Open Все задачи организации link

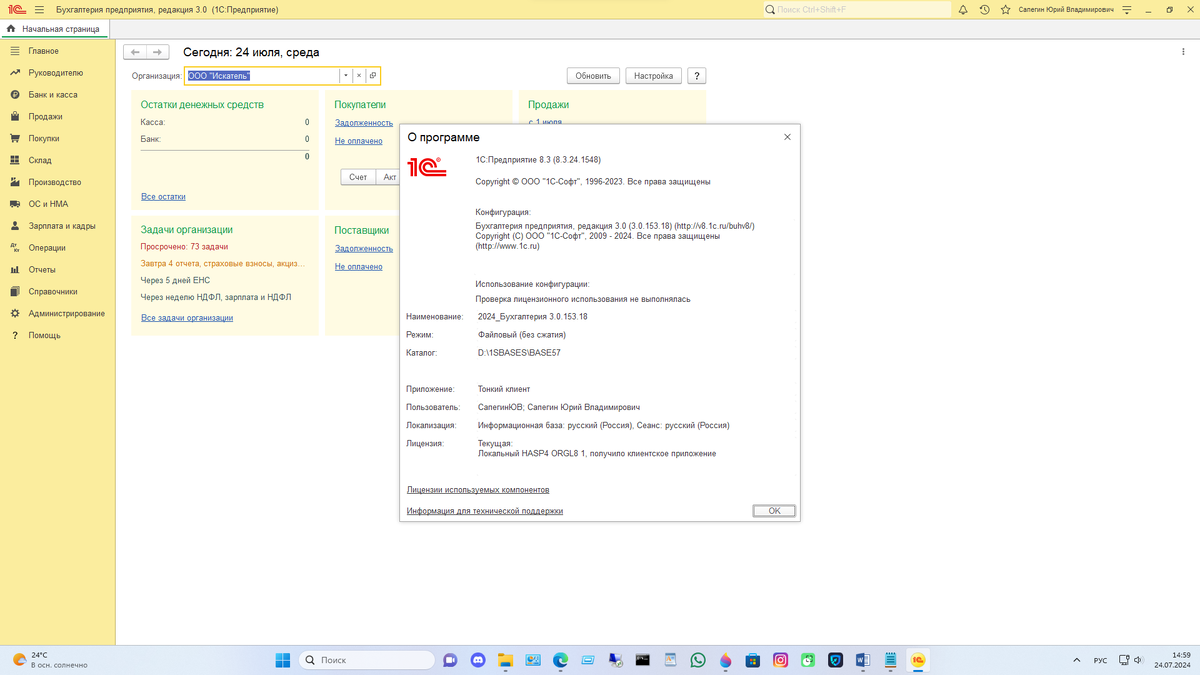coord(187,318)
